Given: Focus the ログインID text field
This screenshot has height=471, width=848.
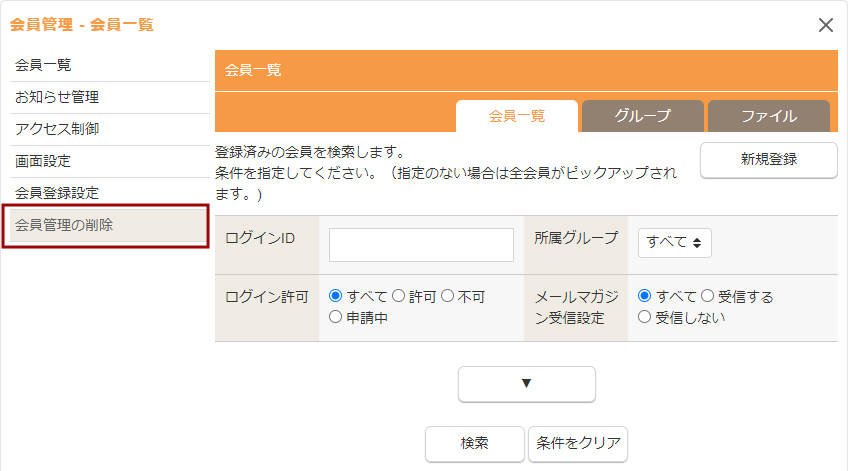Looking at the screenshot, I should pyautogui.click(x=421, y=244).
